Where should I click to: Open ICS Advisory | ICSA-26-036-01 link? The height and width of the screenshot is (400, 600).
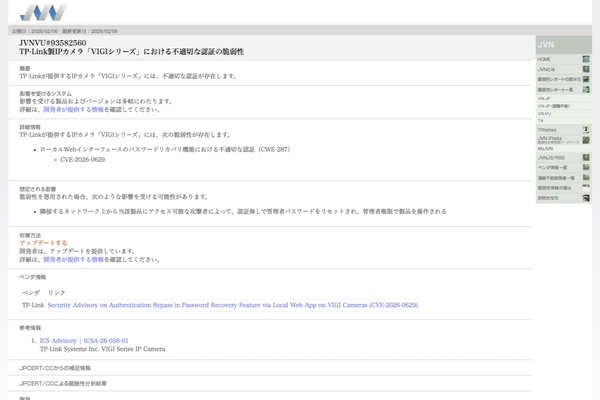click(84, 341)
